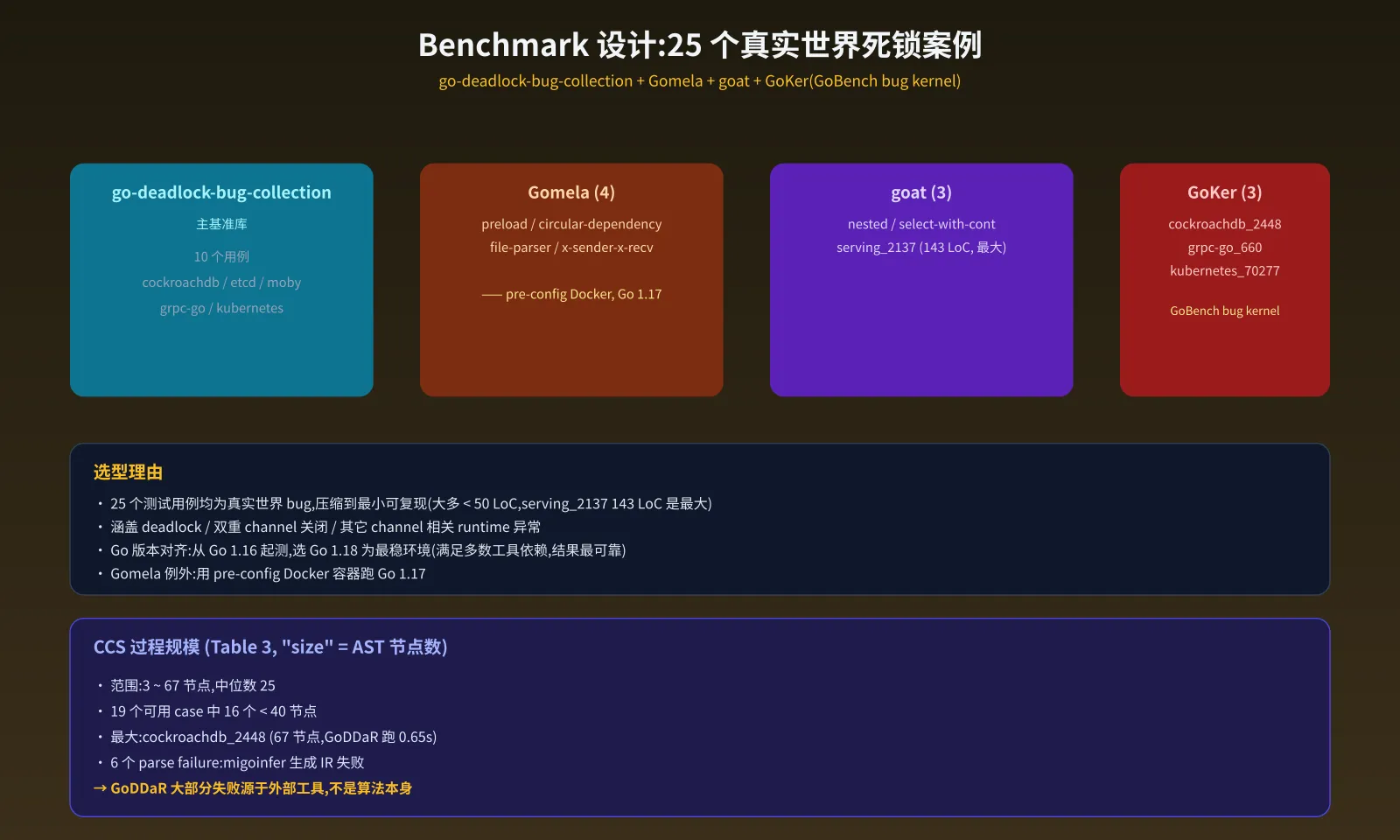Viewport: 1400px width, 840px height.
Task: Click the "GoBench bug kernel" label
Action: tap(1225, 311)
